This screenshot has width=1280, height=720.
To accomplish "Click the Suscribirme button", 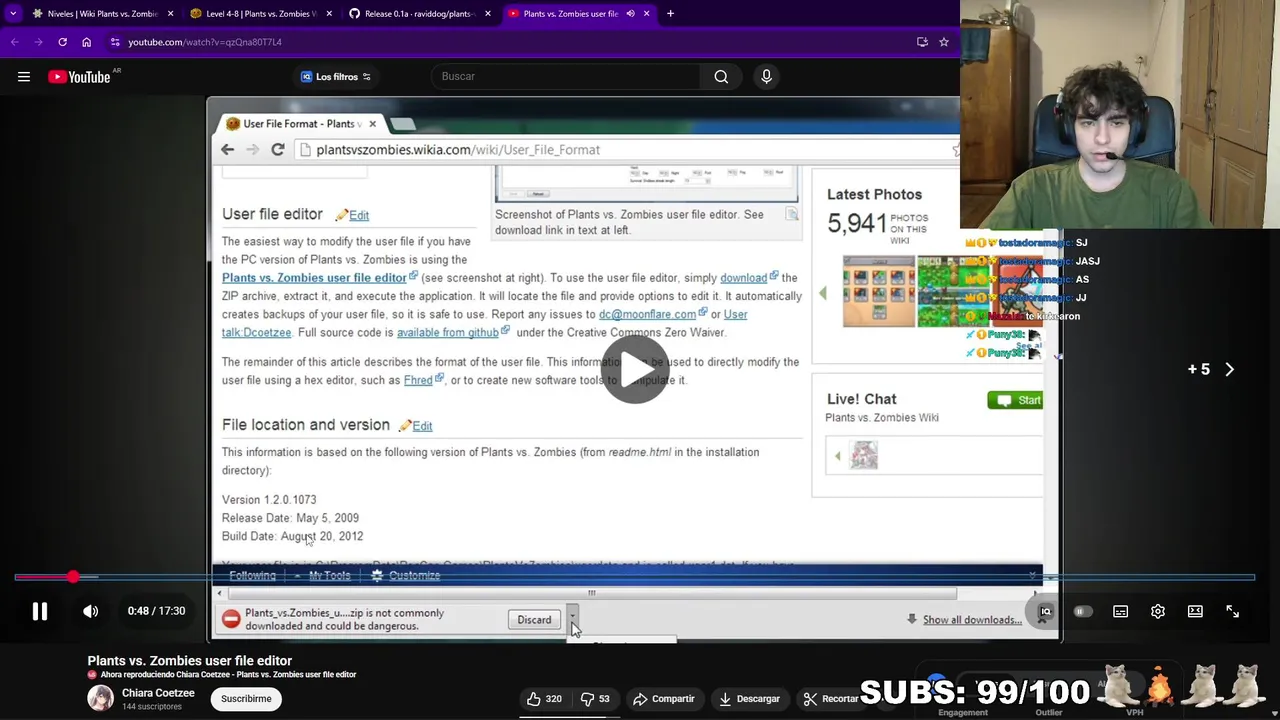I will [246, 699].
